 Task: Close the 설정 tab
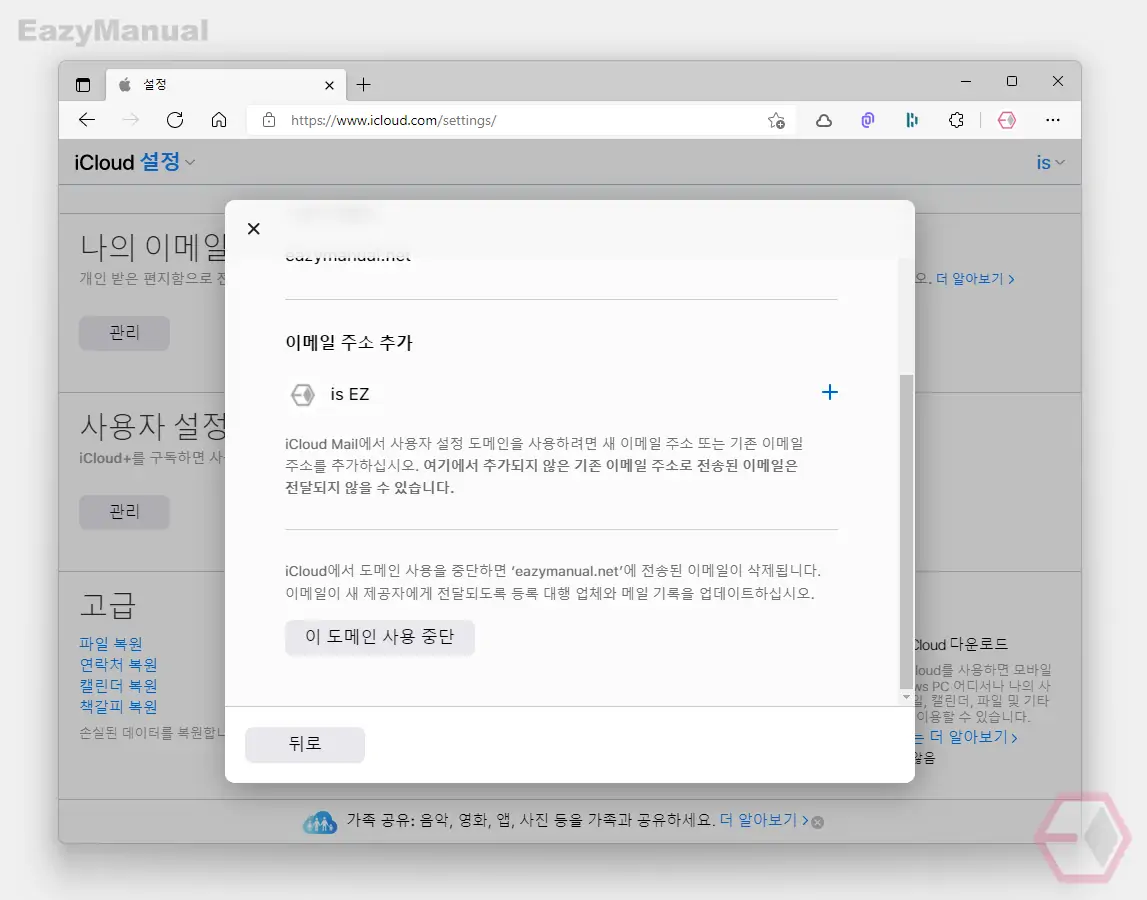tap(329, 86)
